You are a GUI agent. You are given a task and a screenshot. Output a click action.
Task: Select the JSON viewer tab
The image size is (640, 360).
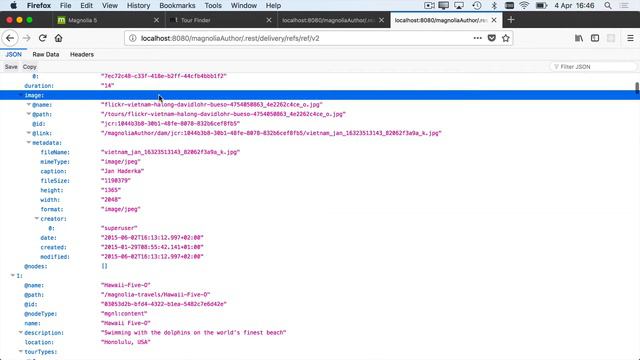tap(13, 54)
